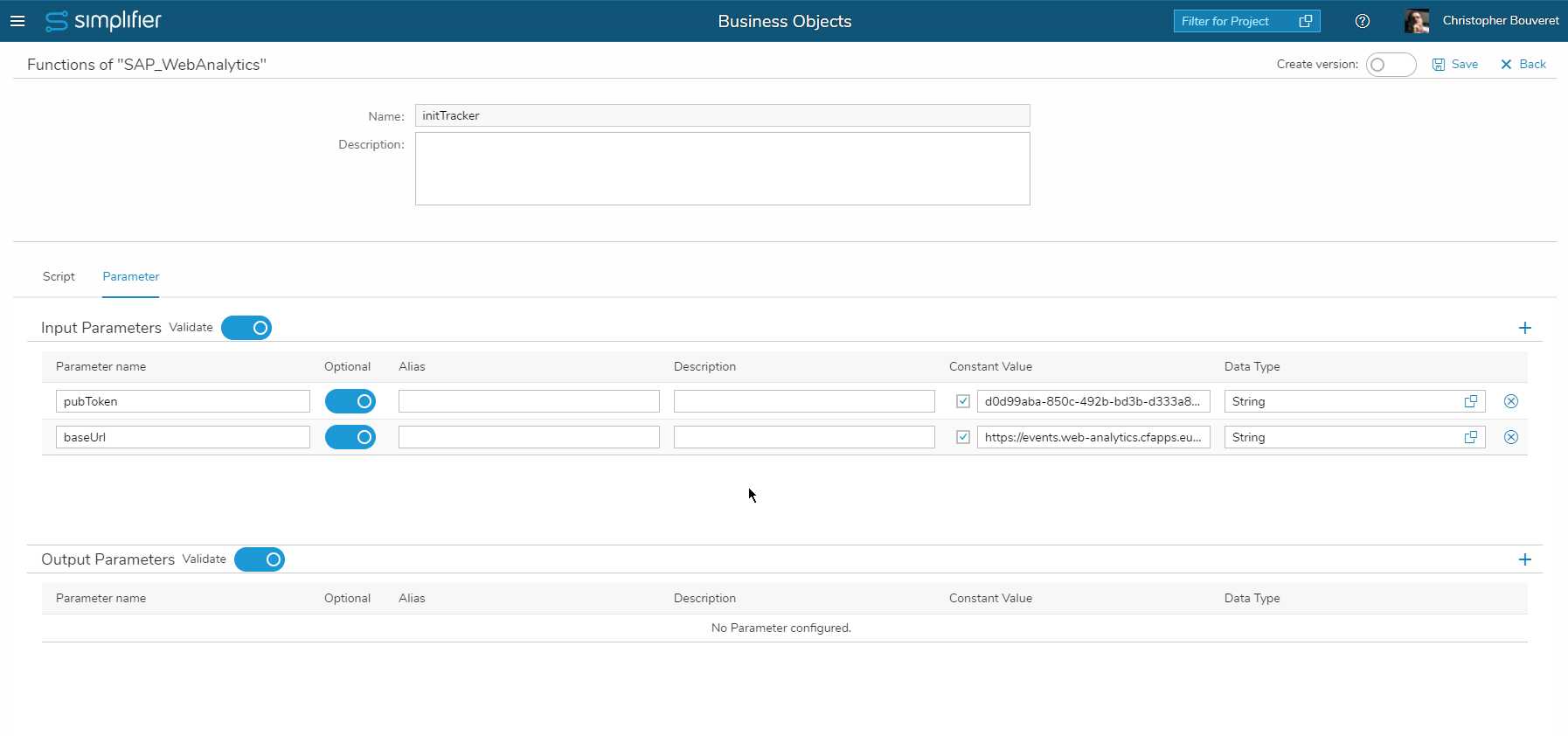Image resolution: width=1568 pixels, height=736 pixels.
Task: Open data type String selector for baseUrl
Action: (x=1355, y=437)
